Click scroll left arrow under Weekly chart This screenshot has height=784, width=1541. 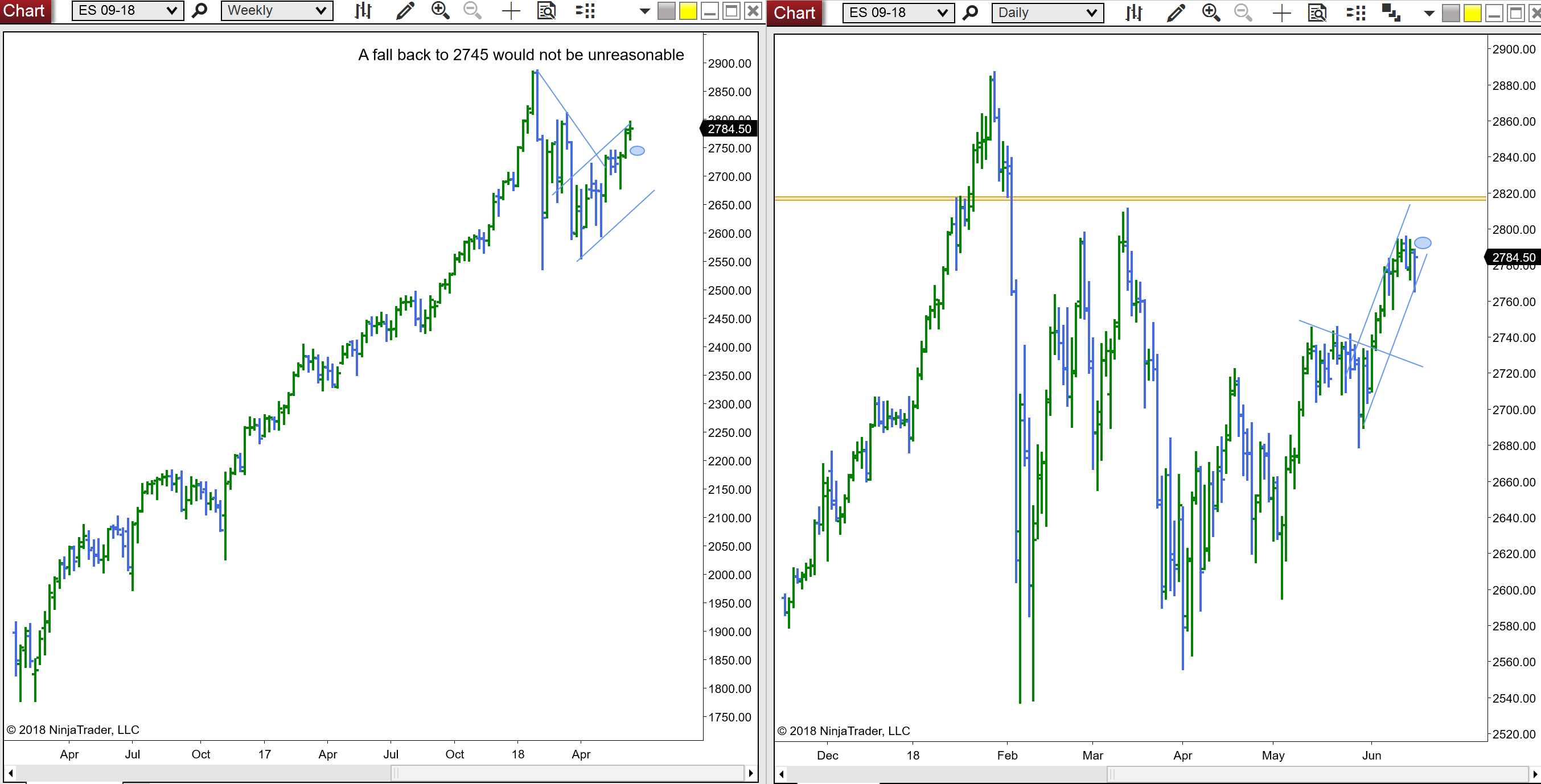(x=10, y=773)
